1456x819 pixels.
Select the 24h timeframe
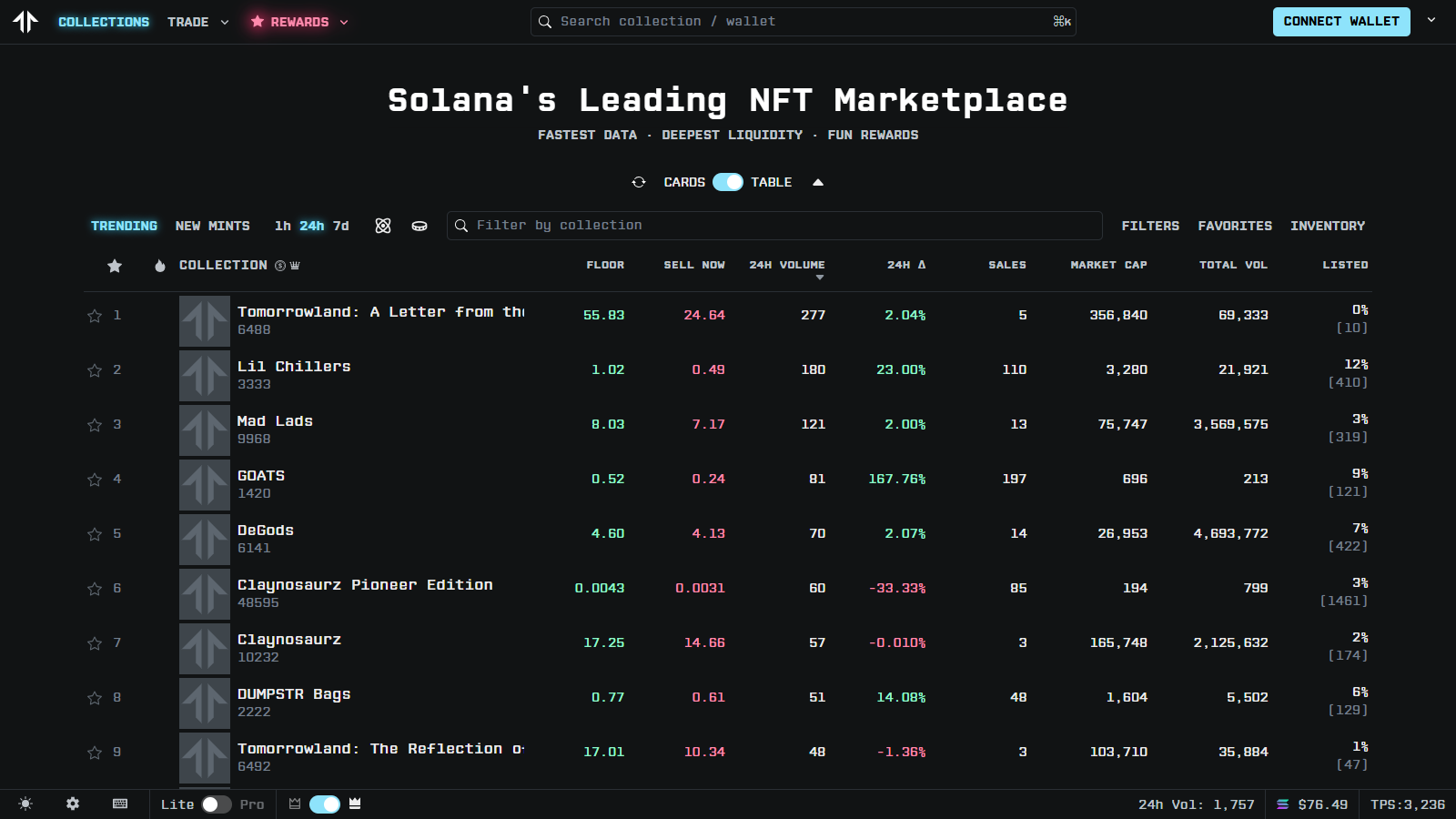point(312,226)
